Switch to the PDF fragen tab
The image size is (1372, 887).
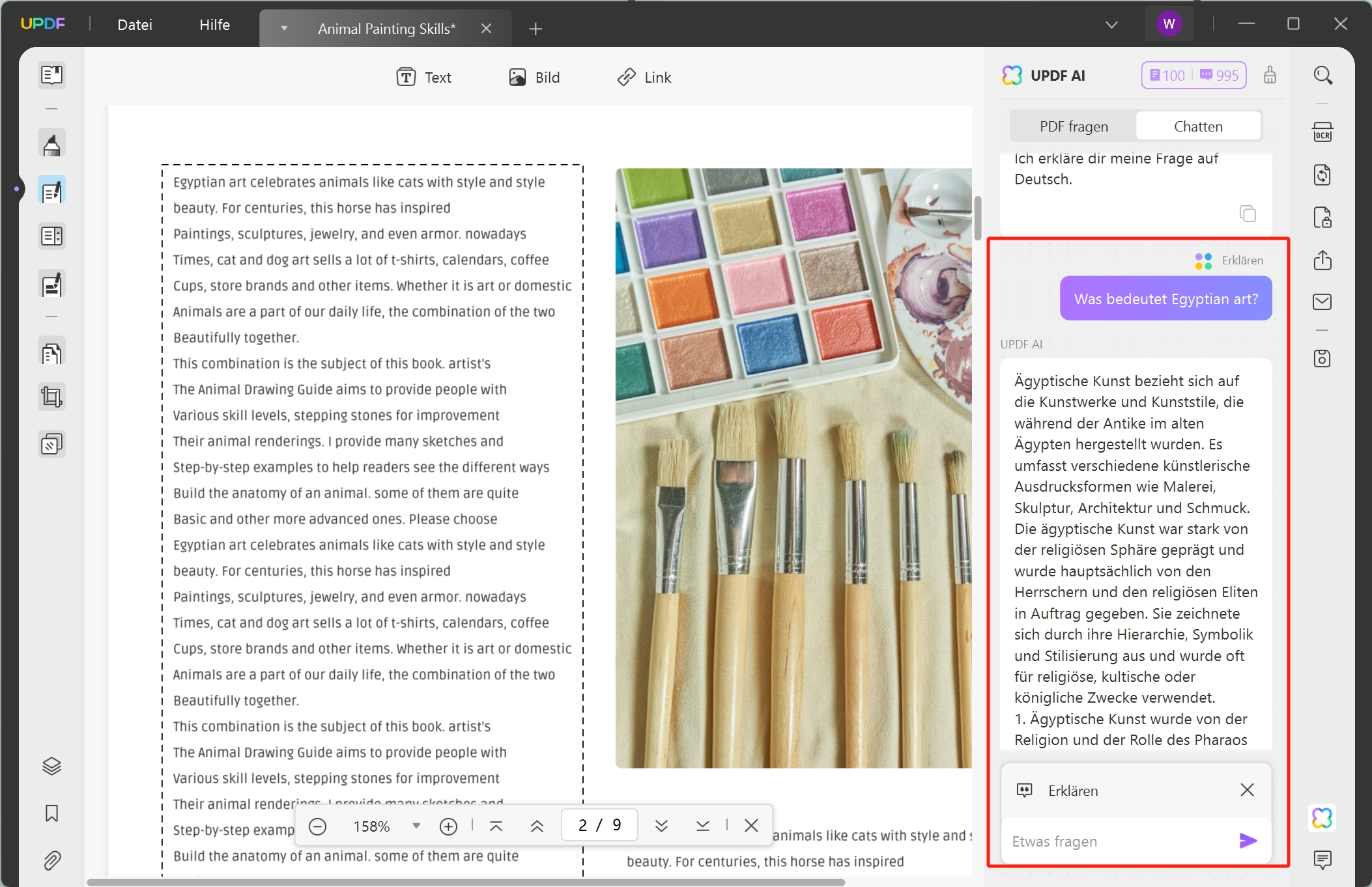(x=1074, y=126)
